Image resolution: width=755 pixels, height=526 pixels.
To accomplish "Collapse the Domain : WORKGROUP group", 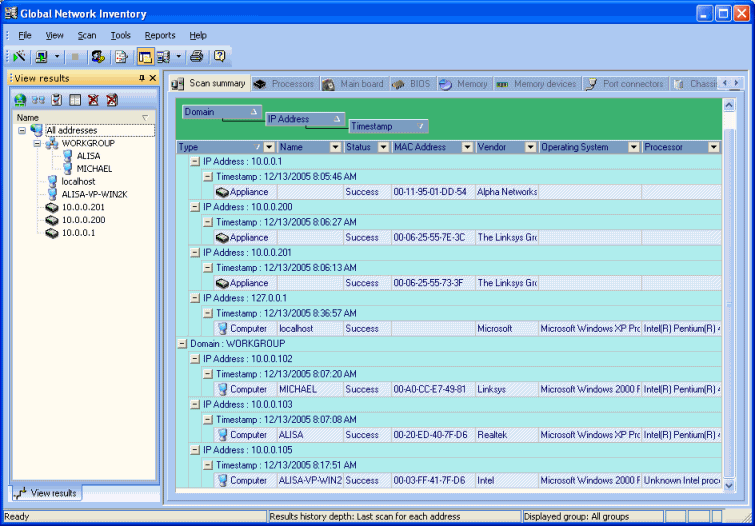I will click(182, 344).
